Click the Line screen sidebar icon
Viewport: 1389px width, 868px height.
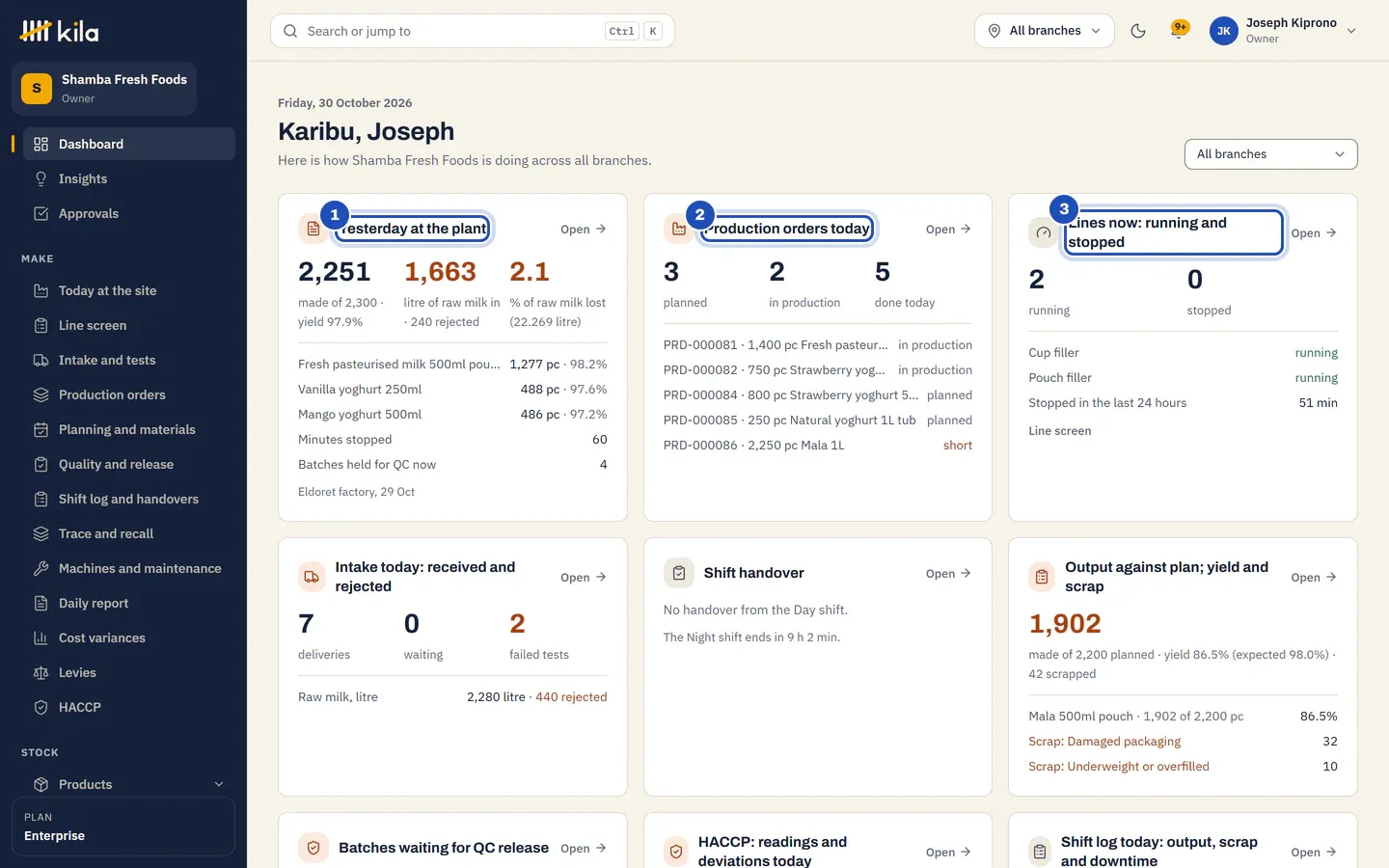tap(41, 325)
